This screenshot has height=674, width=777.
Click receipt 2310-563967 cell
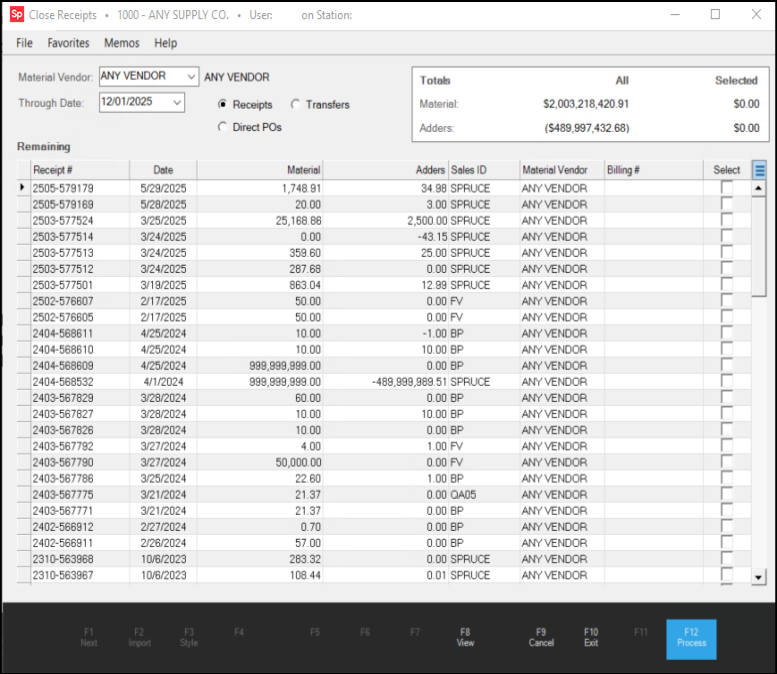click(80, 575)
